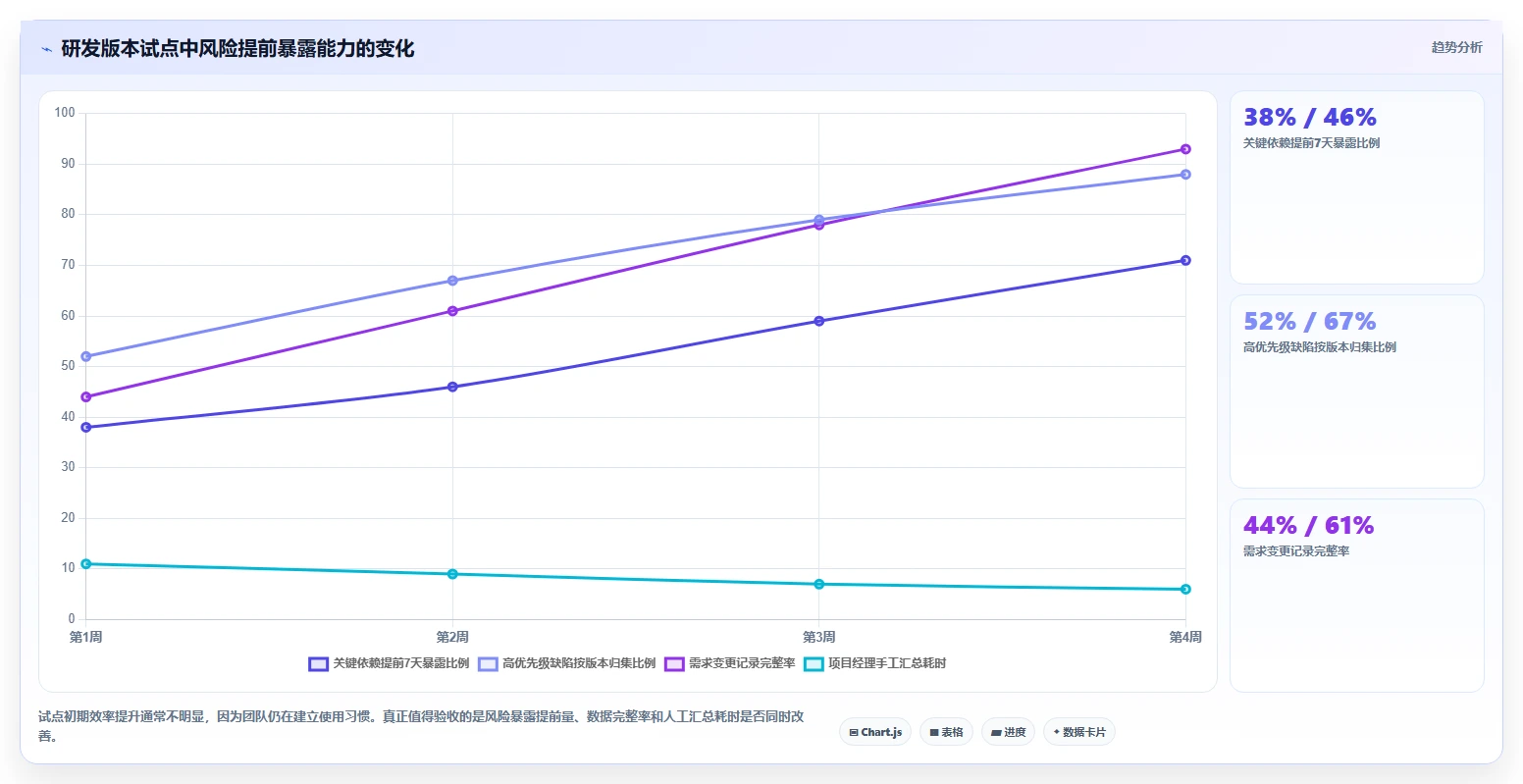
Task: Click the week 4 cyan data point at 6
Action: click(1185, 589)
